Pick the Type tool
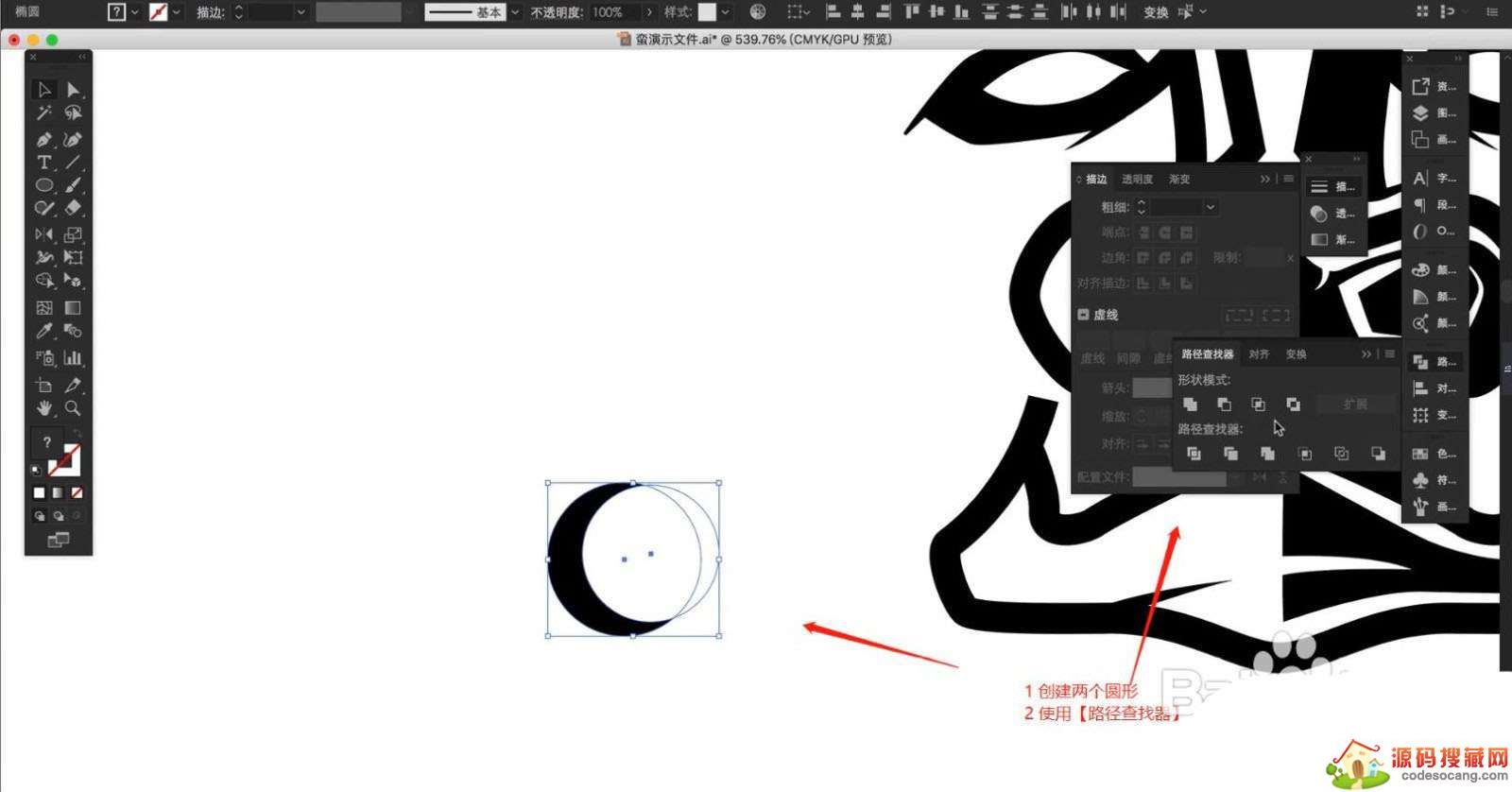The image size is (1512, 792). 43,163
